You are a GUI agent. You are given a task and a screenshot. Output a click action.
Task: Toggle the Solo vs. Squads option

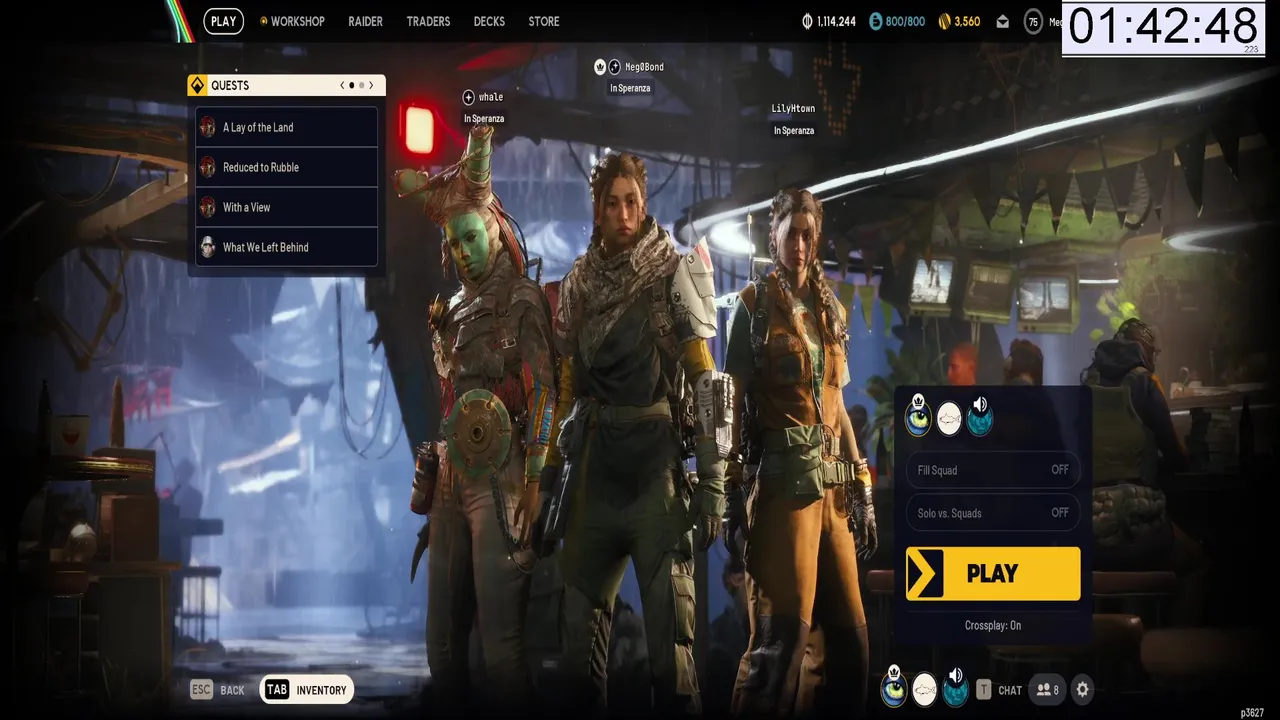click(993, 513)
